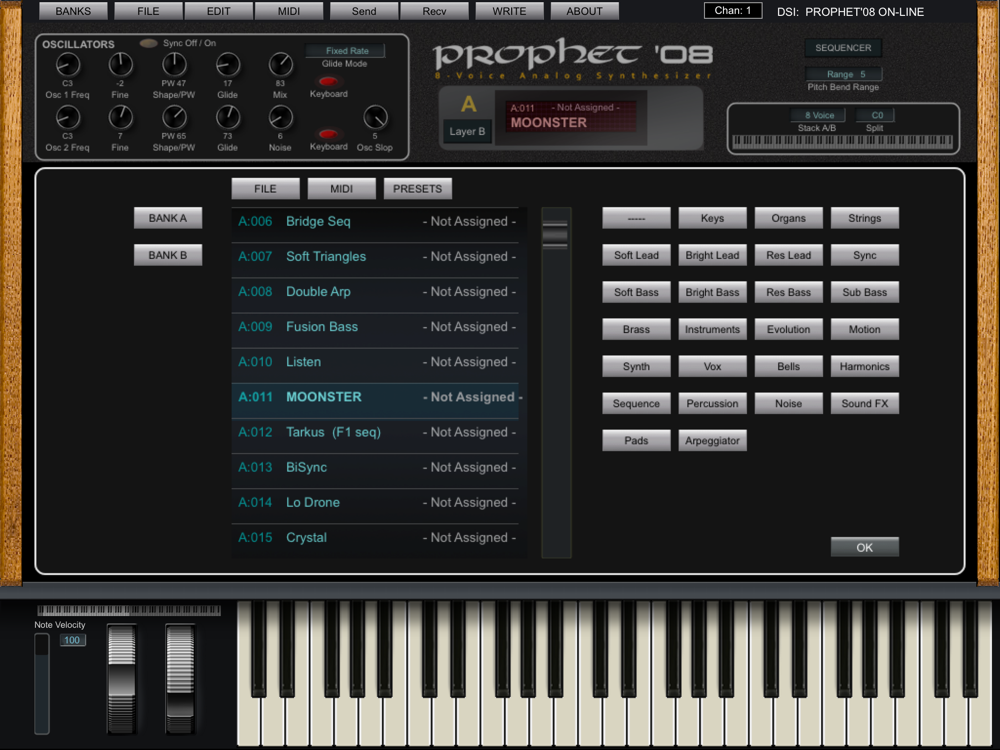Select BANK B
The height and width of the screenshot is (750, 1000).
(168, 255)
